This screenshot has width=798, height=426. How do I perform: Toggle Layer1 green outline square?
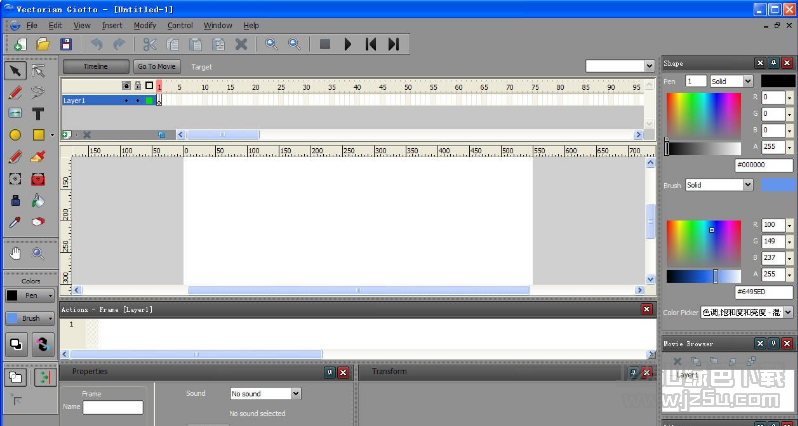point(149,101)
